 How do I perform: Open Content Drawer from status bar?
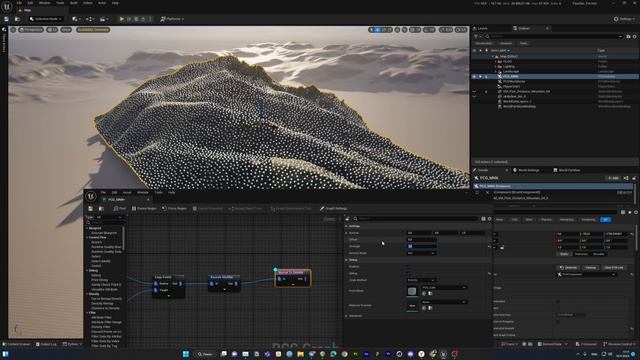coord(16,344)
